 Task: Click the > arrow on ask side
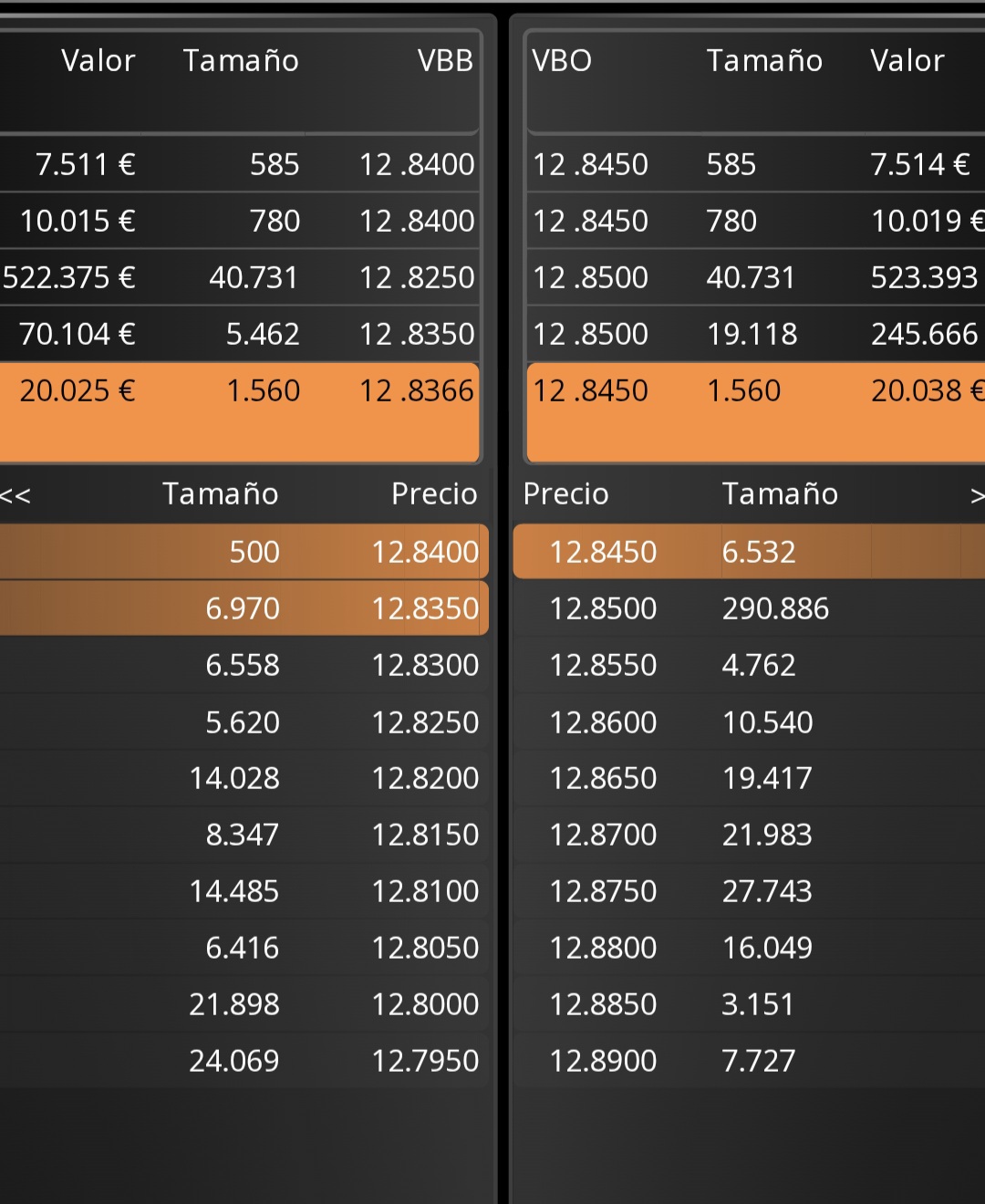(x=977, y=495)
